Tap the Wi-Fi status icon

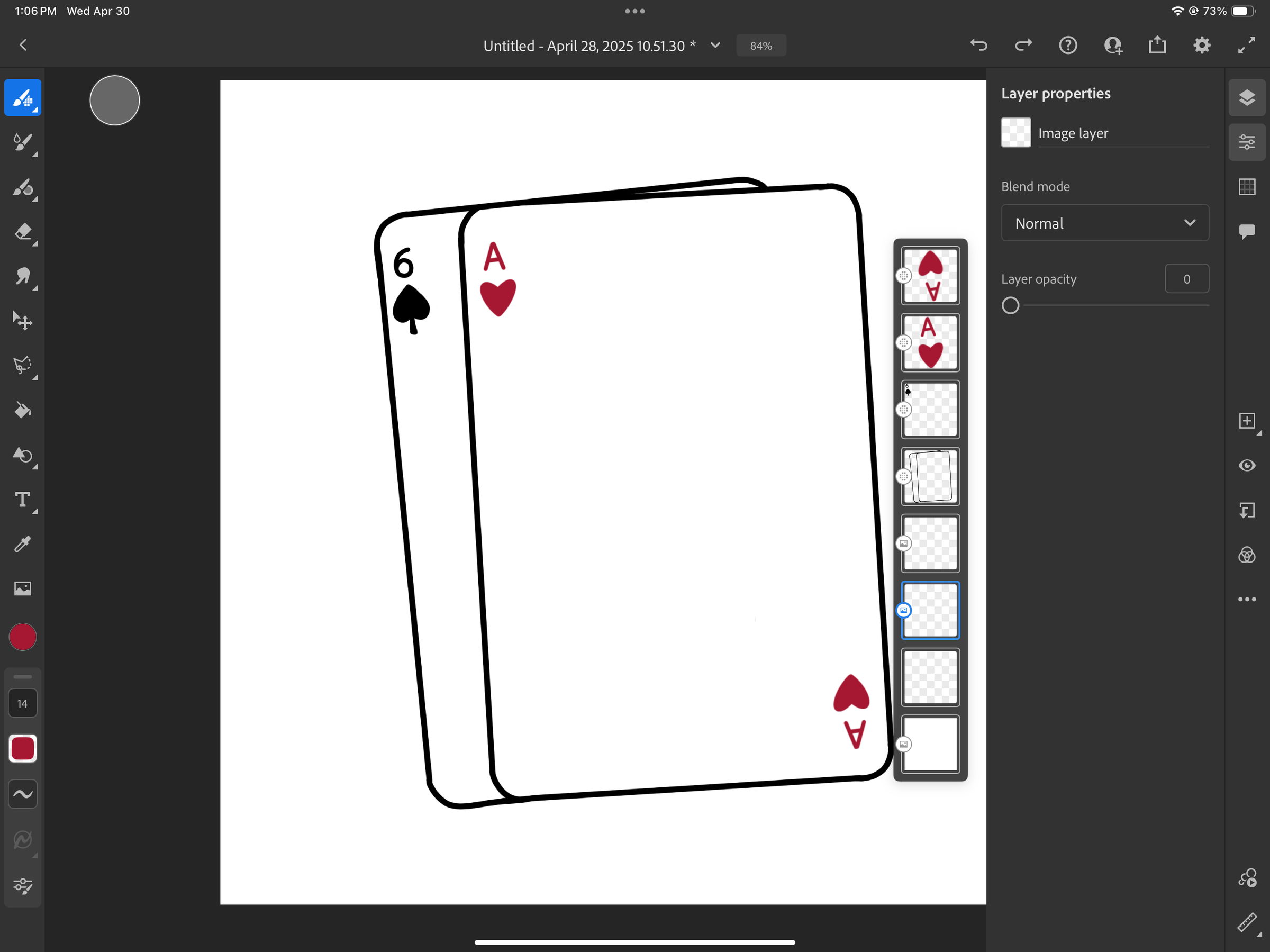click(x=1177, y=11)
